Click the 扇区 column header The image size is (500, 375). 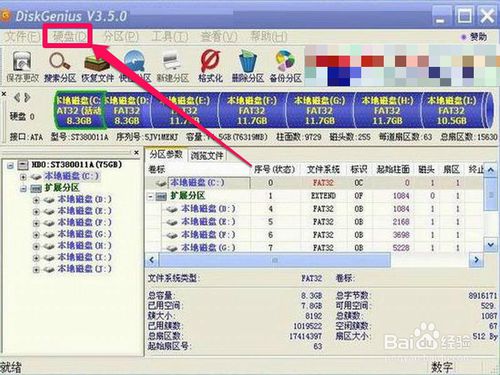[452, 170]
